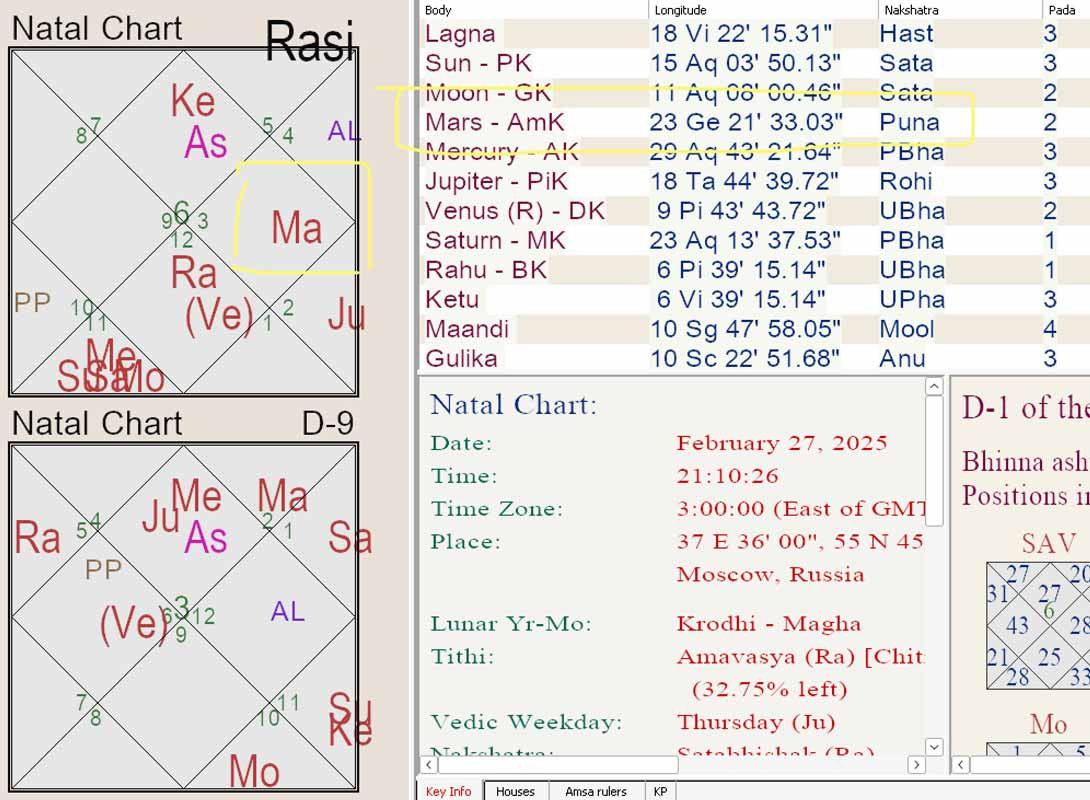Open the Amsa rulers tab

[x=596, y=791]
